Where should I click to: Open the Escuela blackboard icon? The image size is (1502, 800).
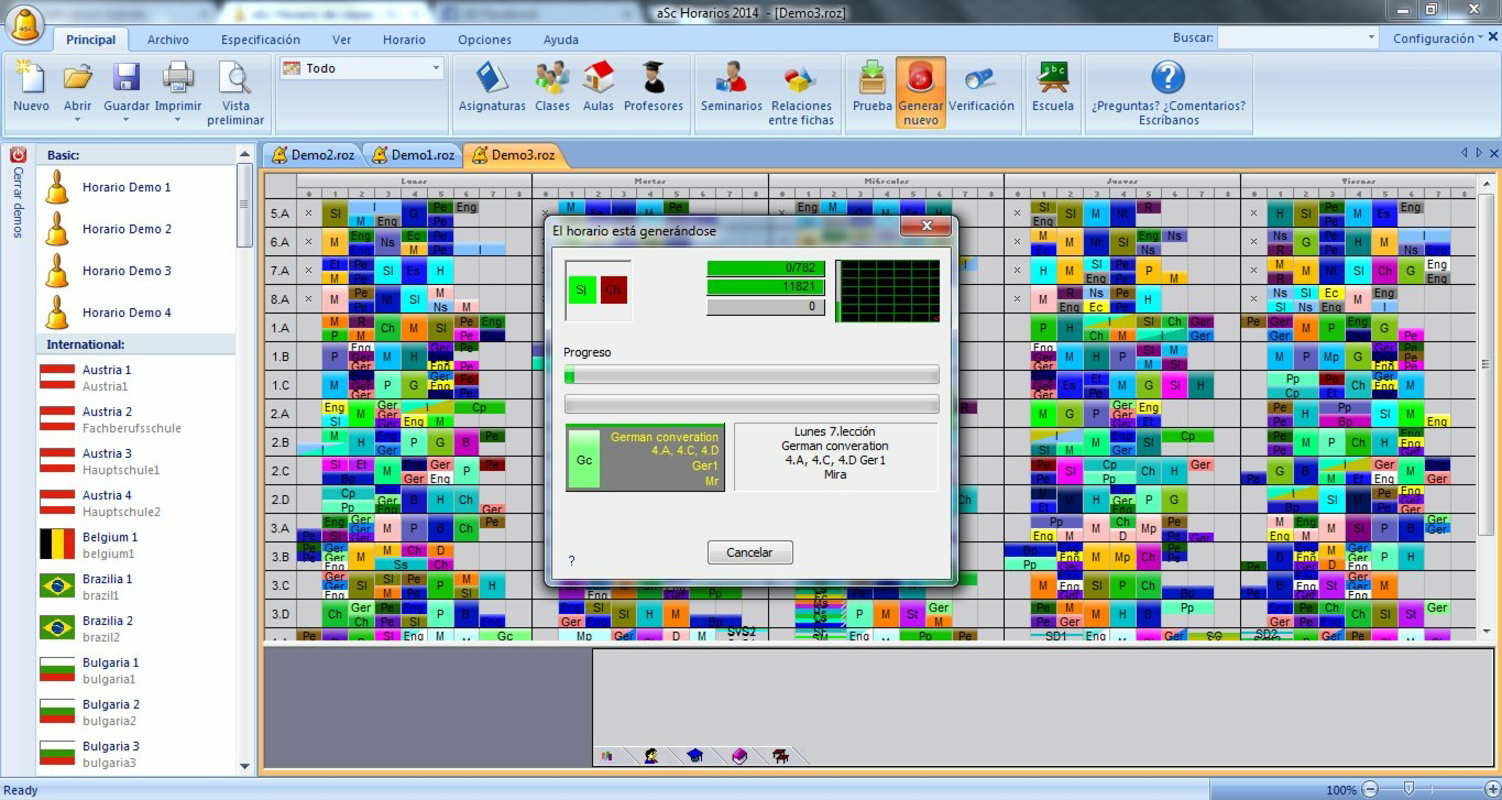[1053, 78]
